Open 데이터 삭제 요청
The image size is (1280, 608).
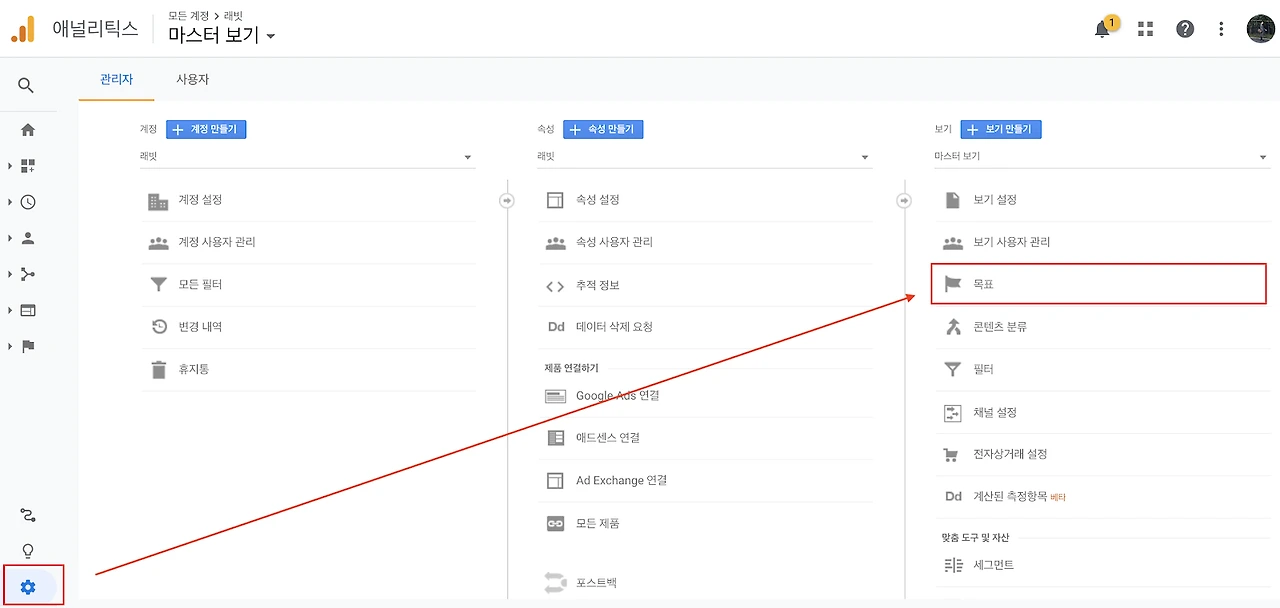click(x=705, y=327)
